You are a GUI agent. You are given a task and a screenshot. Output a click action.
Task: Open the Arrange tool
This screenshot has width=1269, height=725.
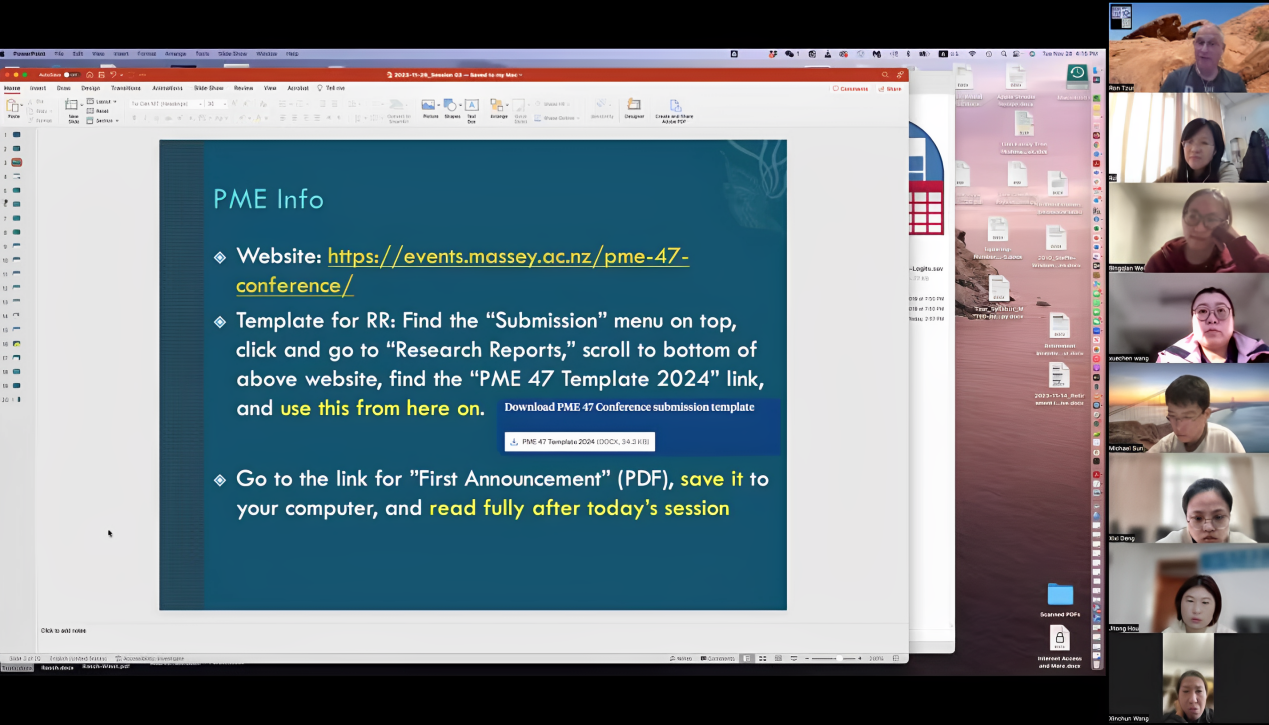point(498,107)
